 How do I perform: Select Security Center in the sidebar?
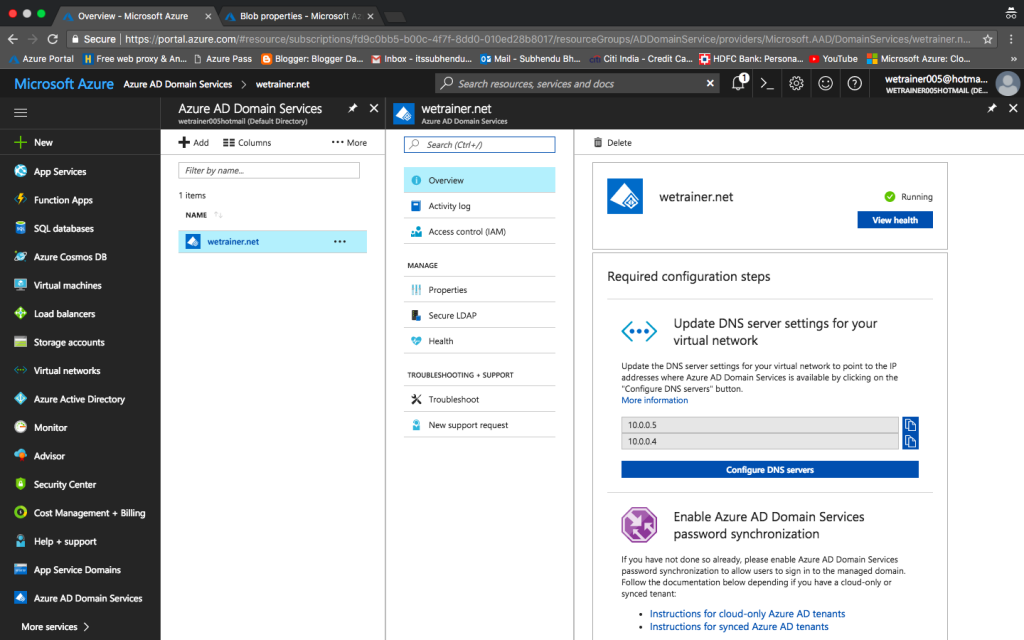67,484
